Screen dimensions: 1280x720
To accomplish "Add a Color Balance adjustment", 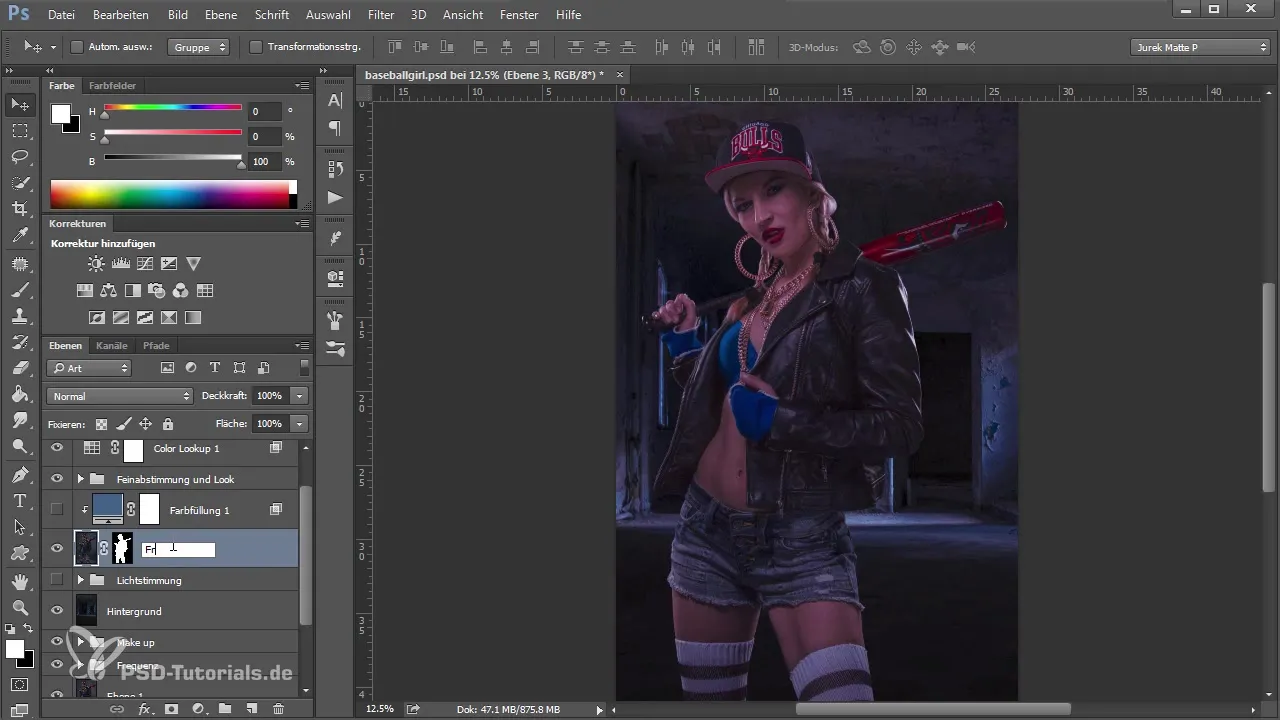I will (x=109, y=291).
